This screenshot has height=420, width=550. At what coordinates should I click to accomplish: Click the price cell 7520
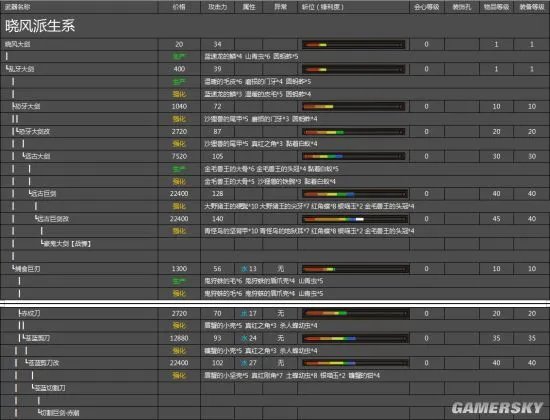[x=179, y=156]
